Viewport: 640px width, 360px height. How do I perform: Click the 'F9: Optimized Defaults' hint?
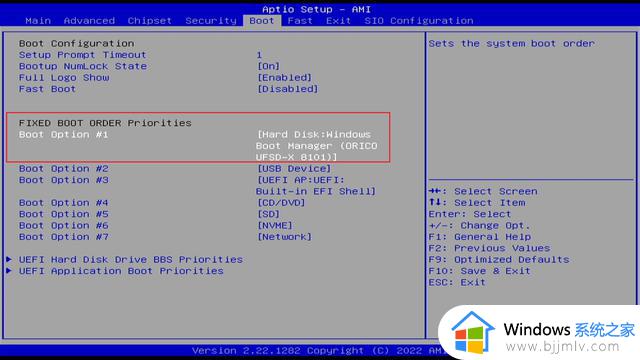(x=499, y=260)
